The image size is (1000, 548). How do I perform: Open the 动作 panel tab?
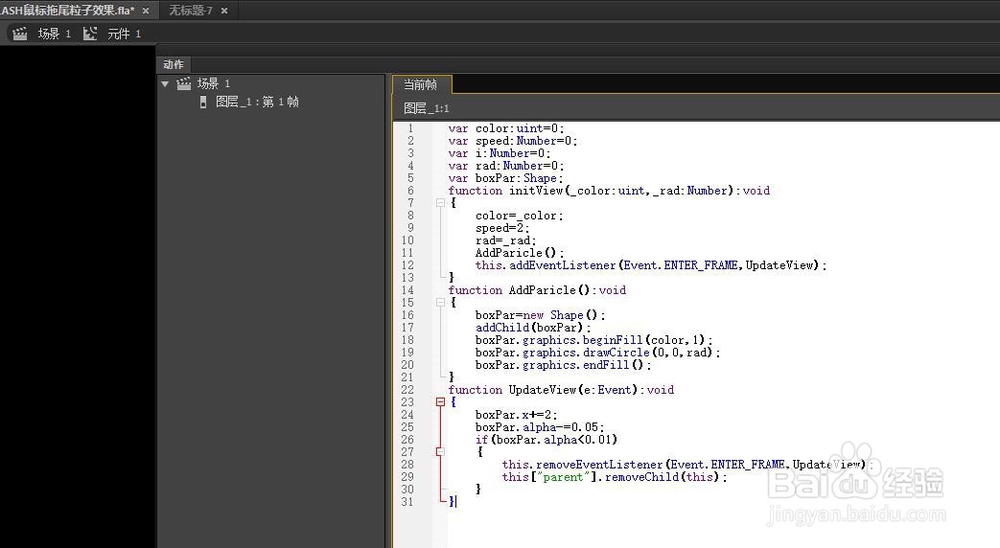pos(173,64)
